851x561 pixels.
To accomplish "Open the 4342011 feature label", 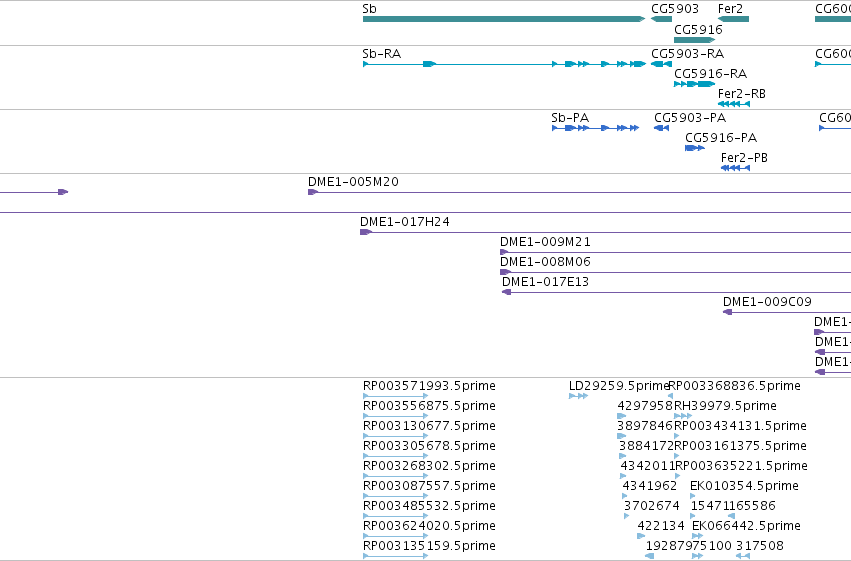I will pos(647,466).
